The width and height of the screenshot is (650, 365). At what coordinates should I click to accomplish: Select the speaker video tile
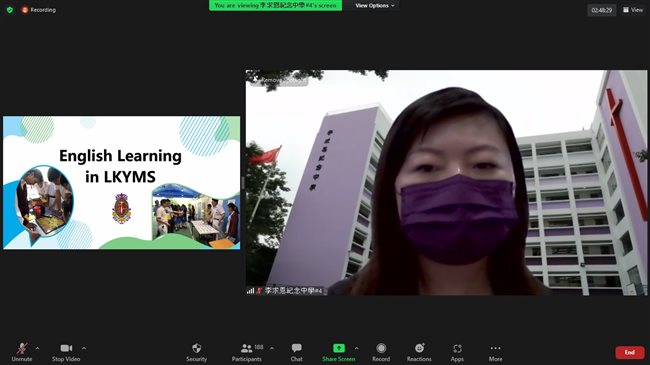click(446, 182)
